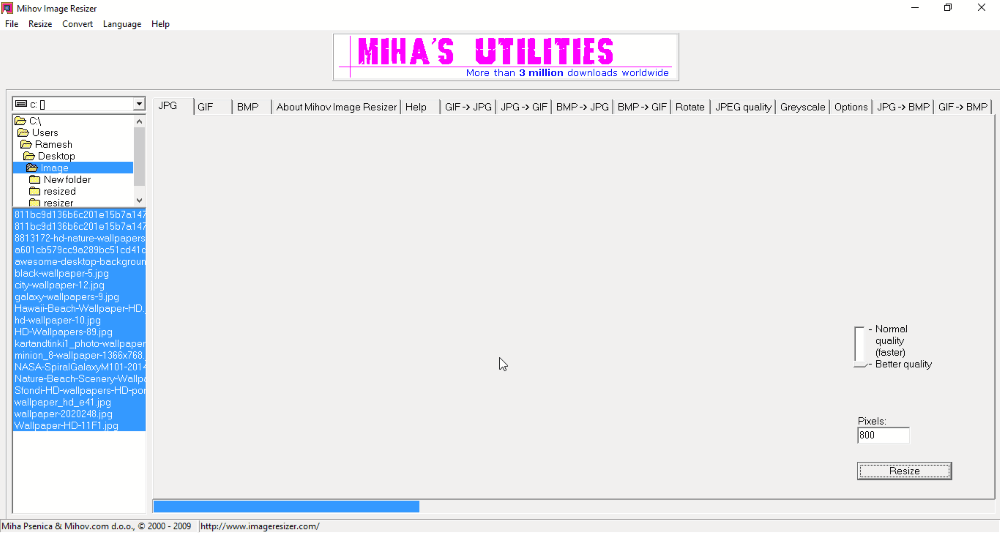The image size is (1000, 533).
Task: Select file Stondi-HD-wallpapers-HD
Action: coord(79,390)
